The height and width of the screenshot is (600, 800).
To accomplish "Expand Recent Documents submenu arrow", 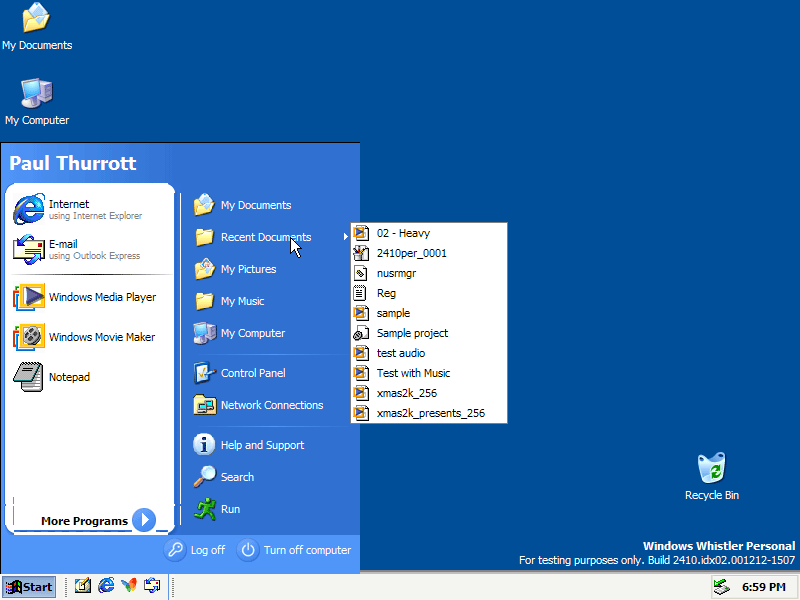I will coord(346,237).
